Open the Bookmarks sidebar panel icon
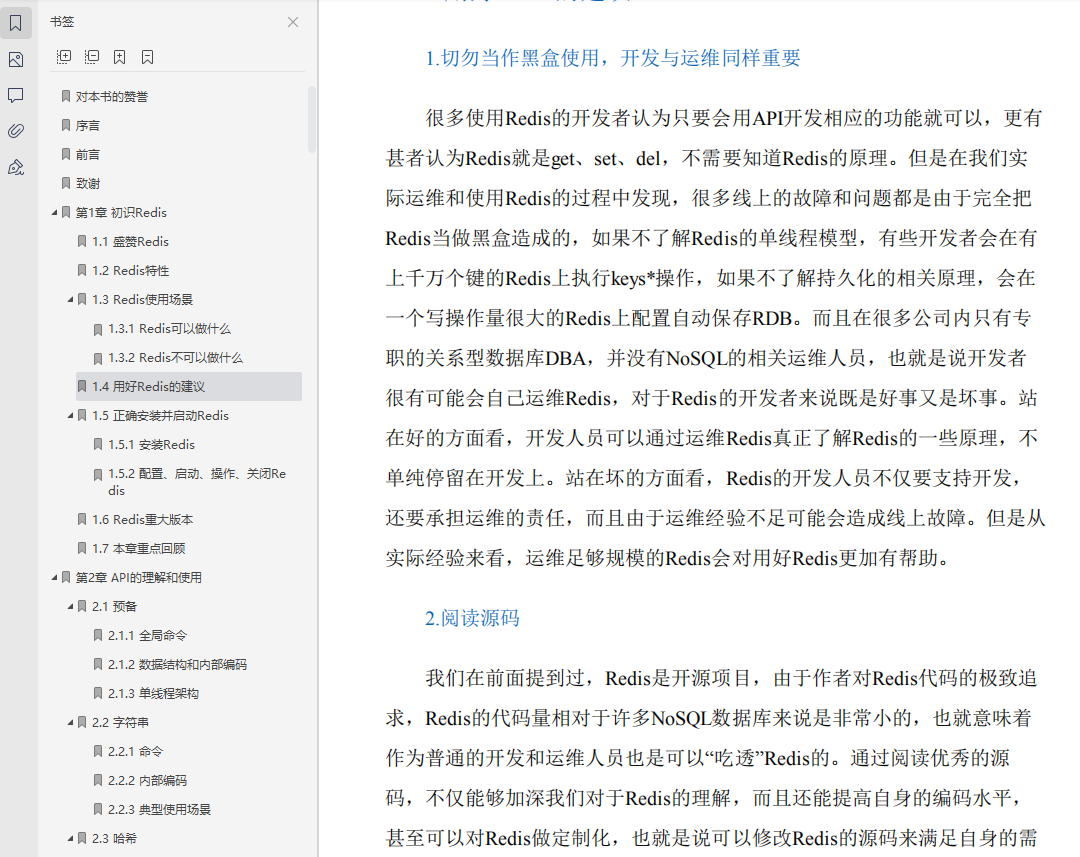The height and width of the screenshot is (857, 1080). pyautogui.click(x=16, y=23)
